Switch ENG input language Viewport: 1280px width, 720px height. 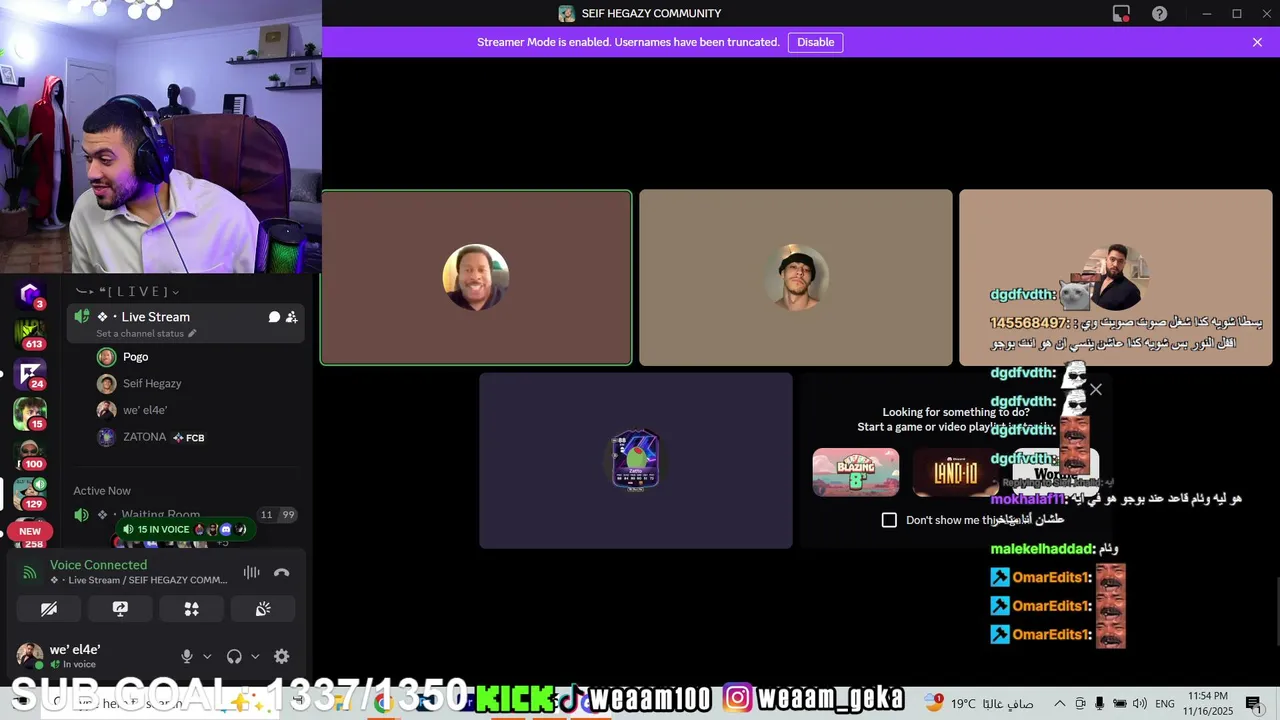click(x=1165, y=704)
